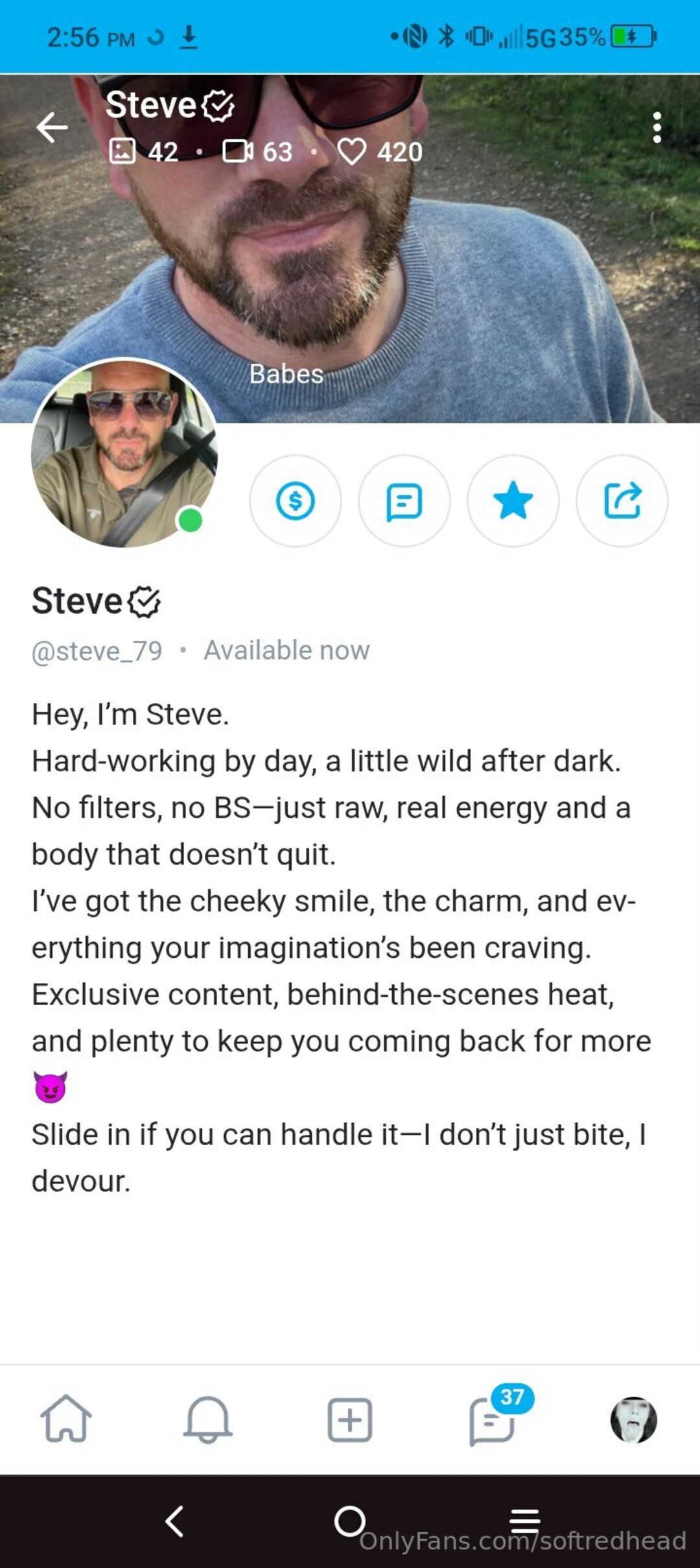
Task: Open message chat with Steve
Action: click(x=404, y=501)
